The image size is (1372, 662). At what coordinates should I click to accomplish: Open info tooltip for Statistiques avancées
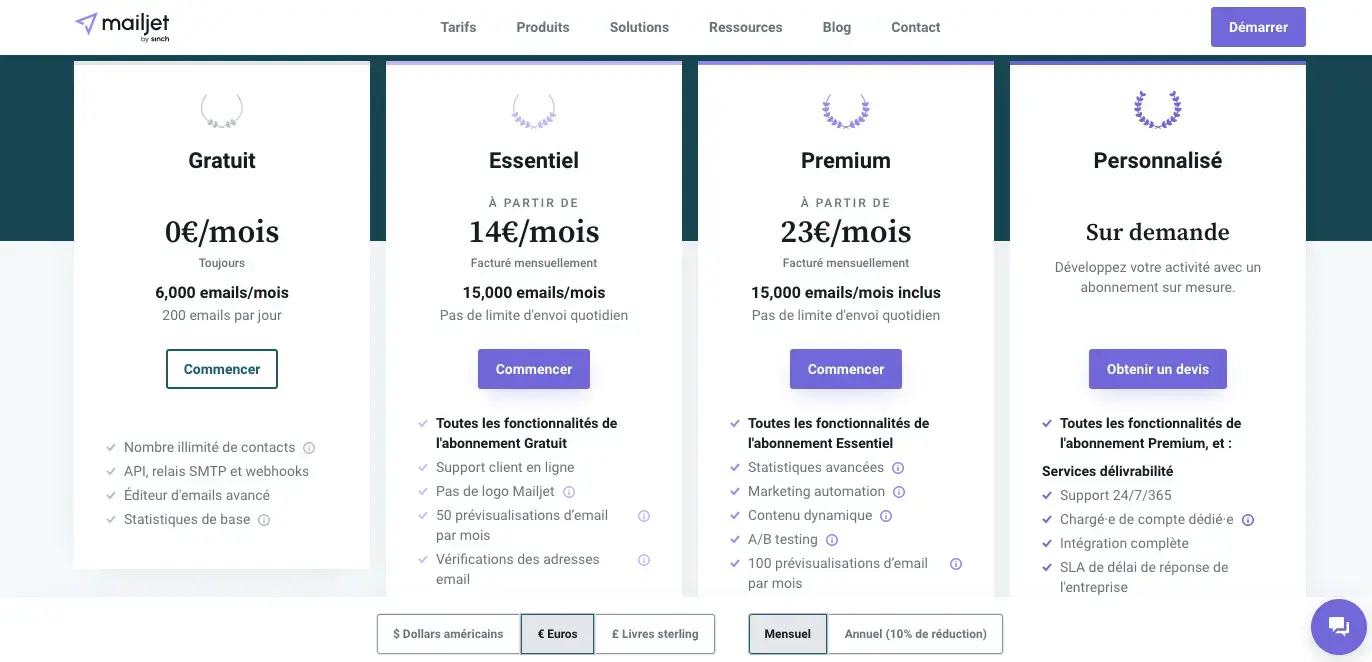(x=898, y=468)
